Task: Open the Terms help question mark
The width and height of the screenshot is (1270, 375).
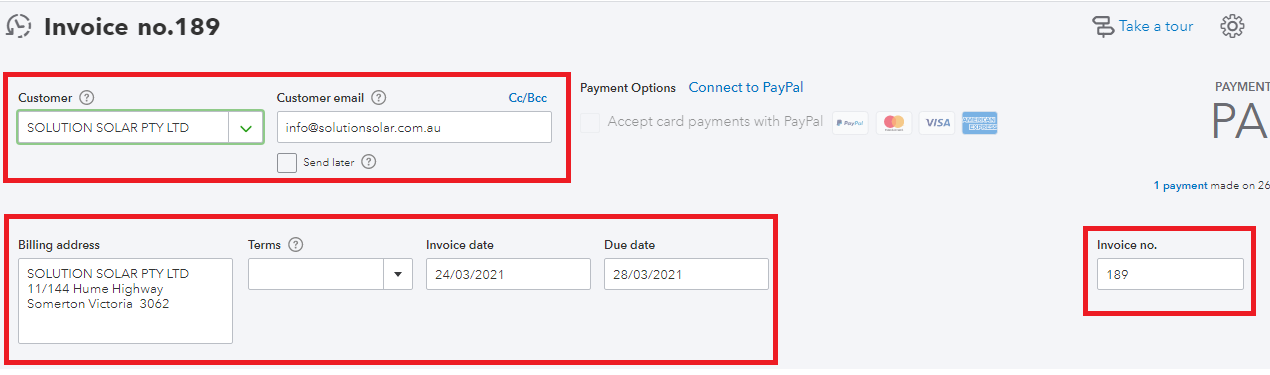Action: (x=295, y=245)
